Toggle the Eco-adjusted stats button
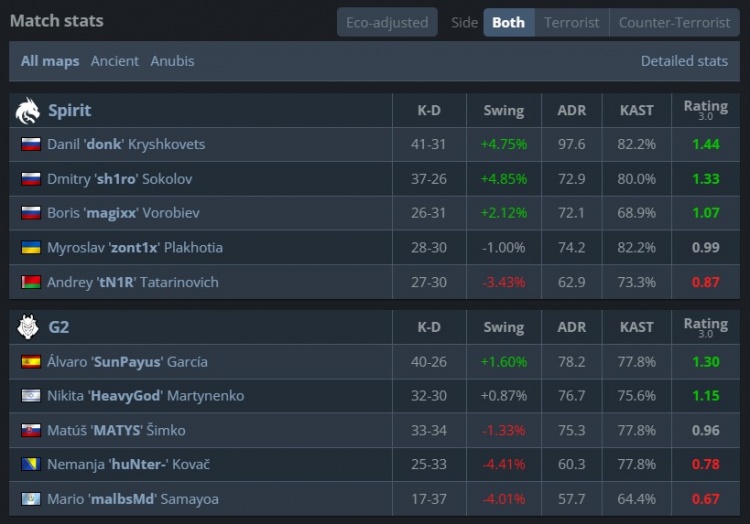 [387, 22]
